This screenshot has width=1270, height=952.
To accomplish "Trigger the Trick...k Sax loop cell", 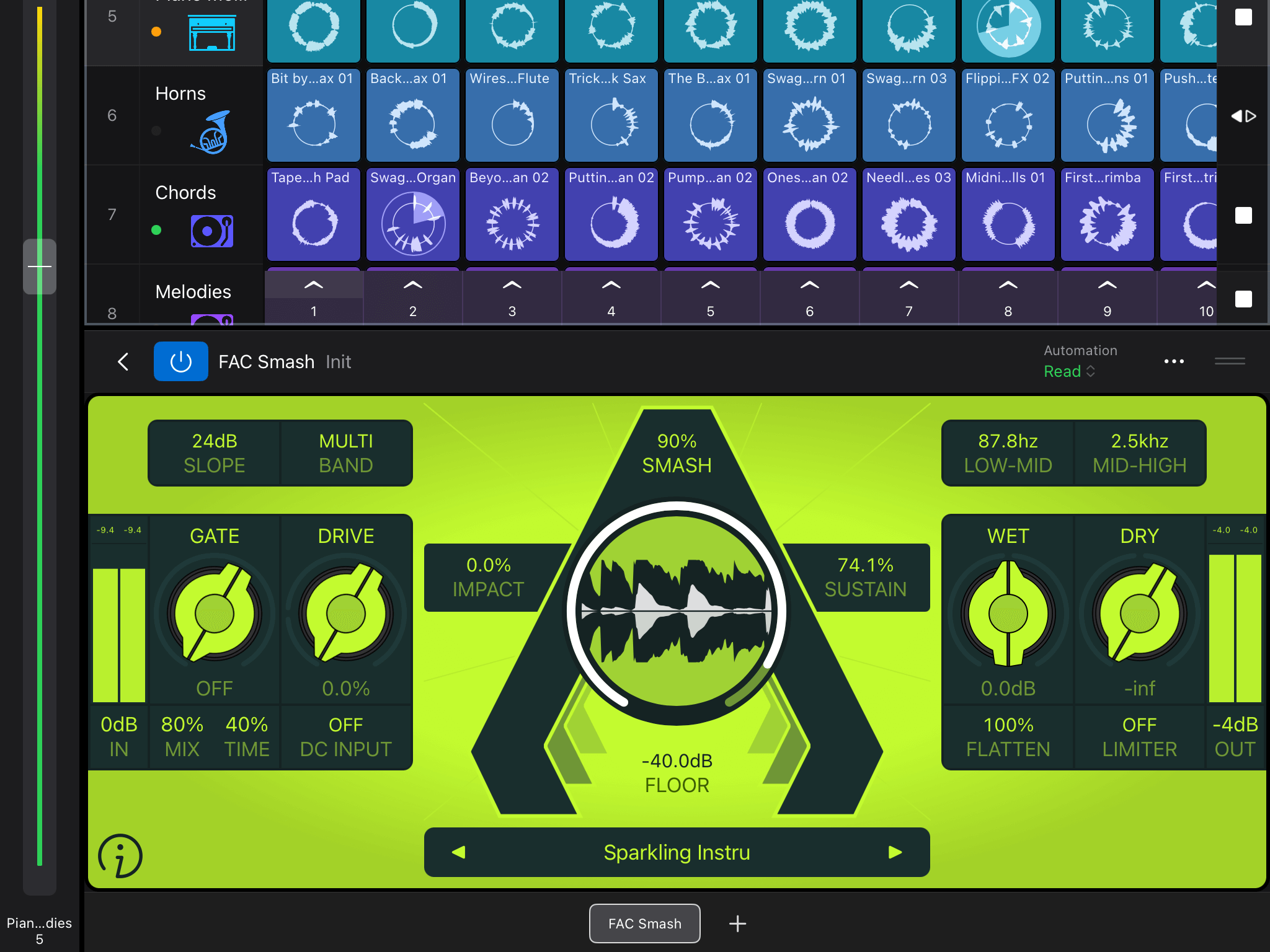I will point(611,115).
